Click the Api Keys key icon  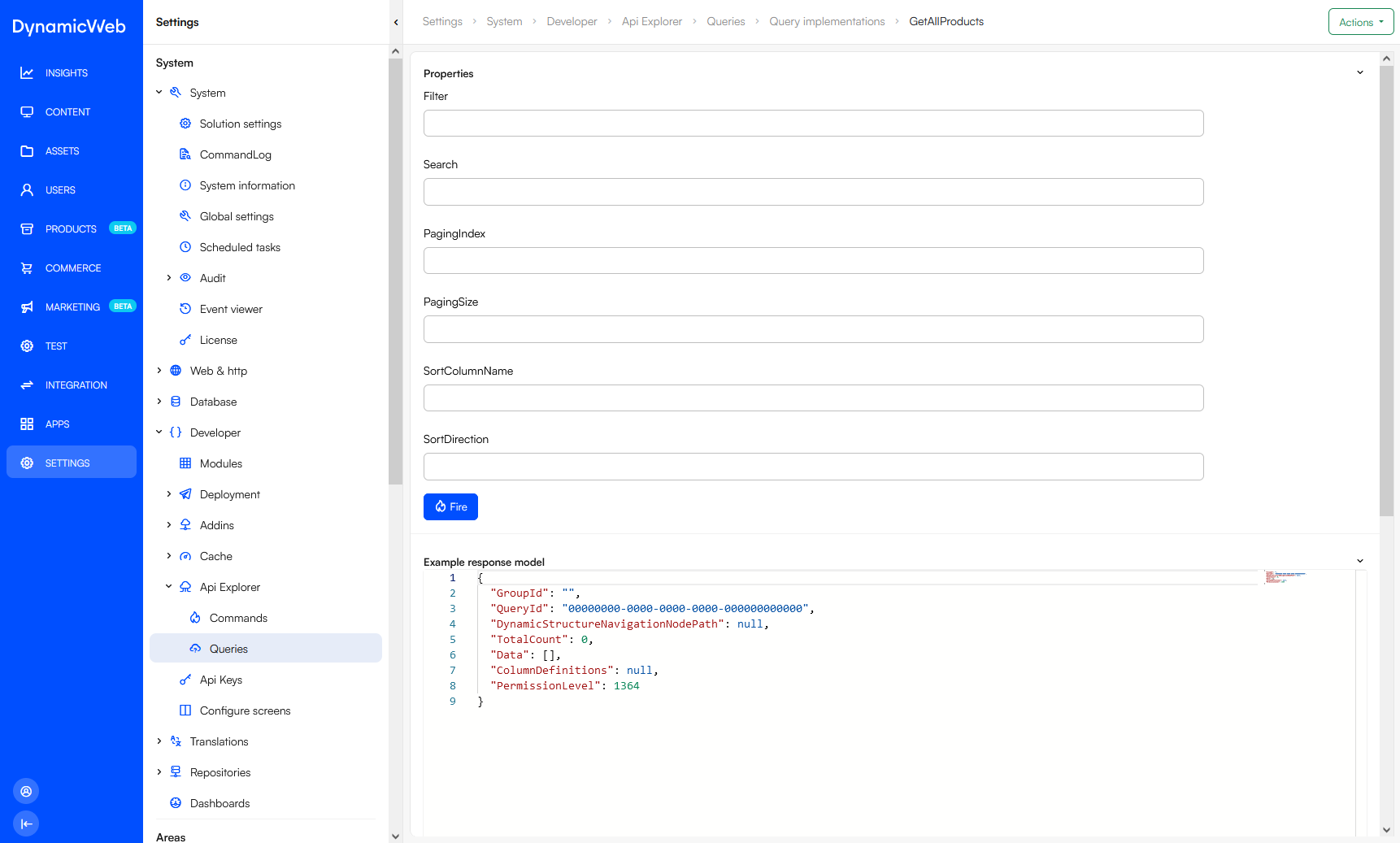(185, 680)
